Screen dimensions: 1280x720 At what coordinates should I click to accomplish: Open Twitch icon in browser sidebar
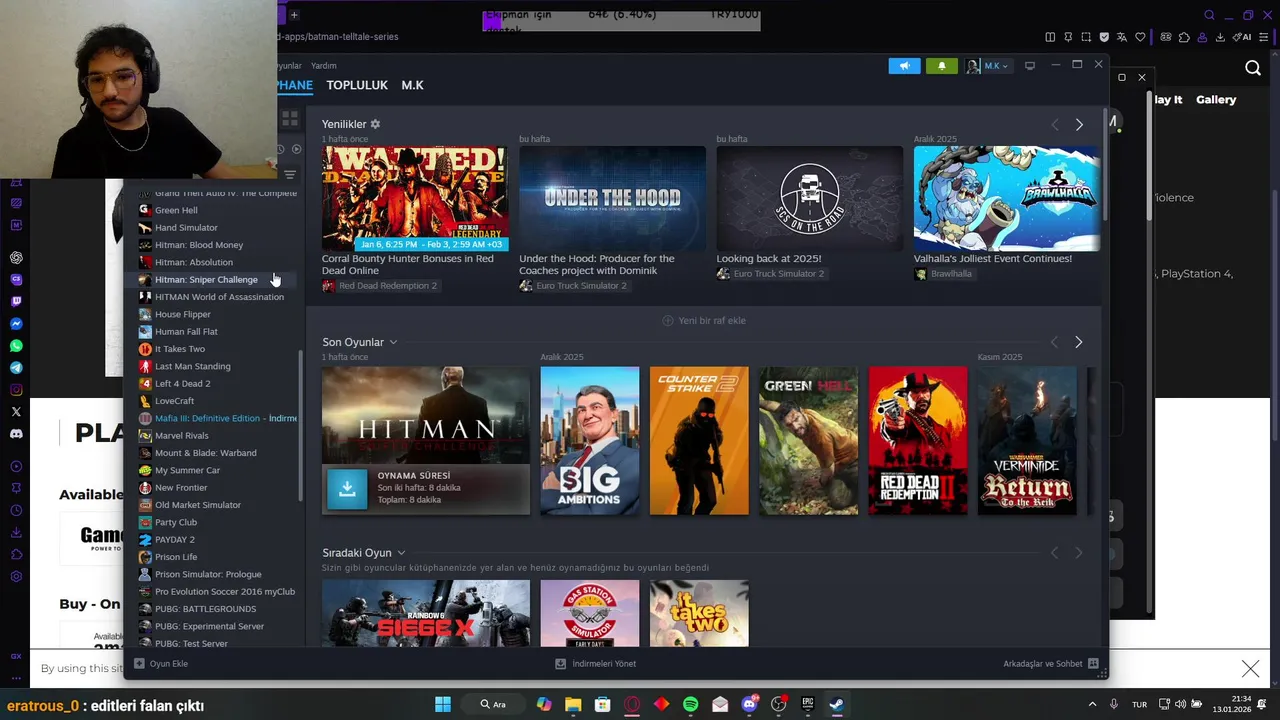[x=16, y=301]
